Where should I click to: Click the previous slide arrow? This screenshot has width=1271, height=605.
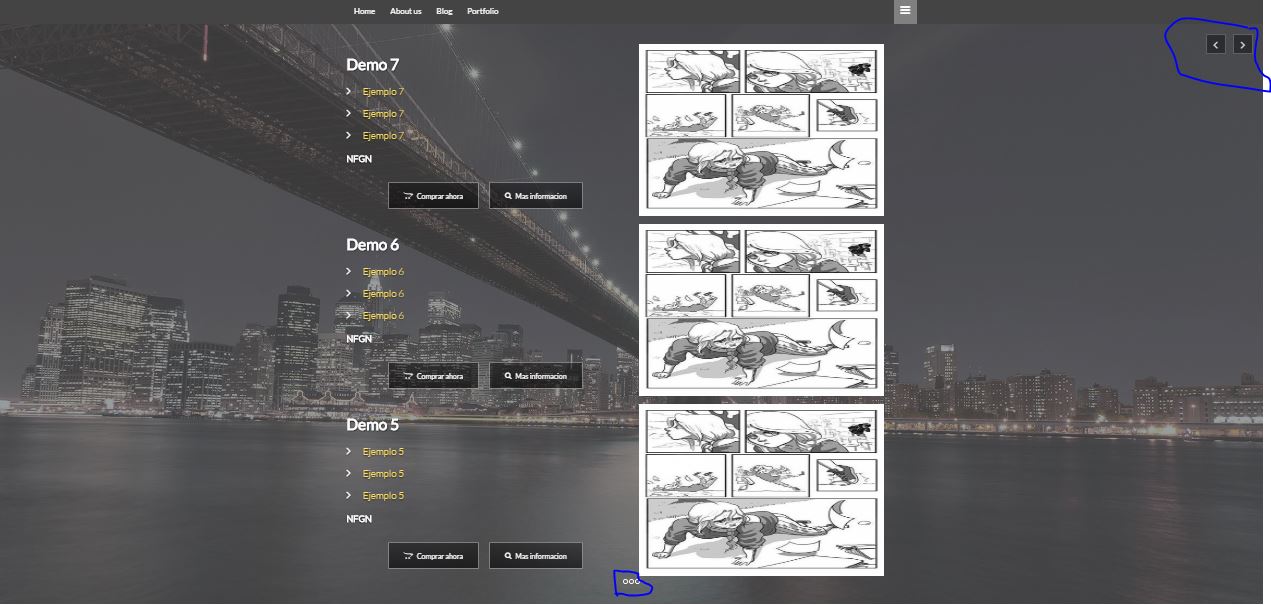1215,44
